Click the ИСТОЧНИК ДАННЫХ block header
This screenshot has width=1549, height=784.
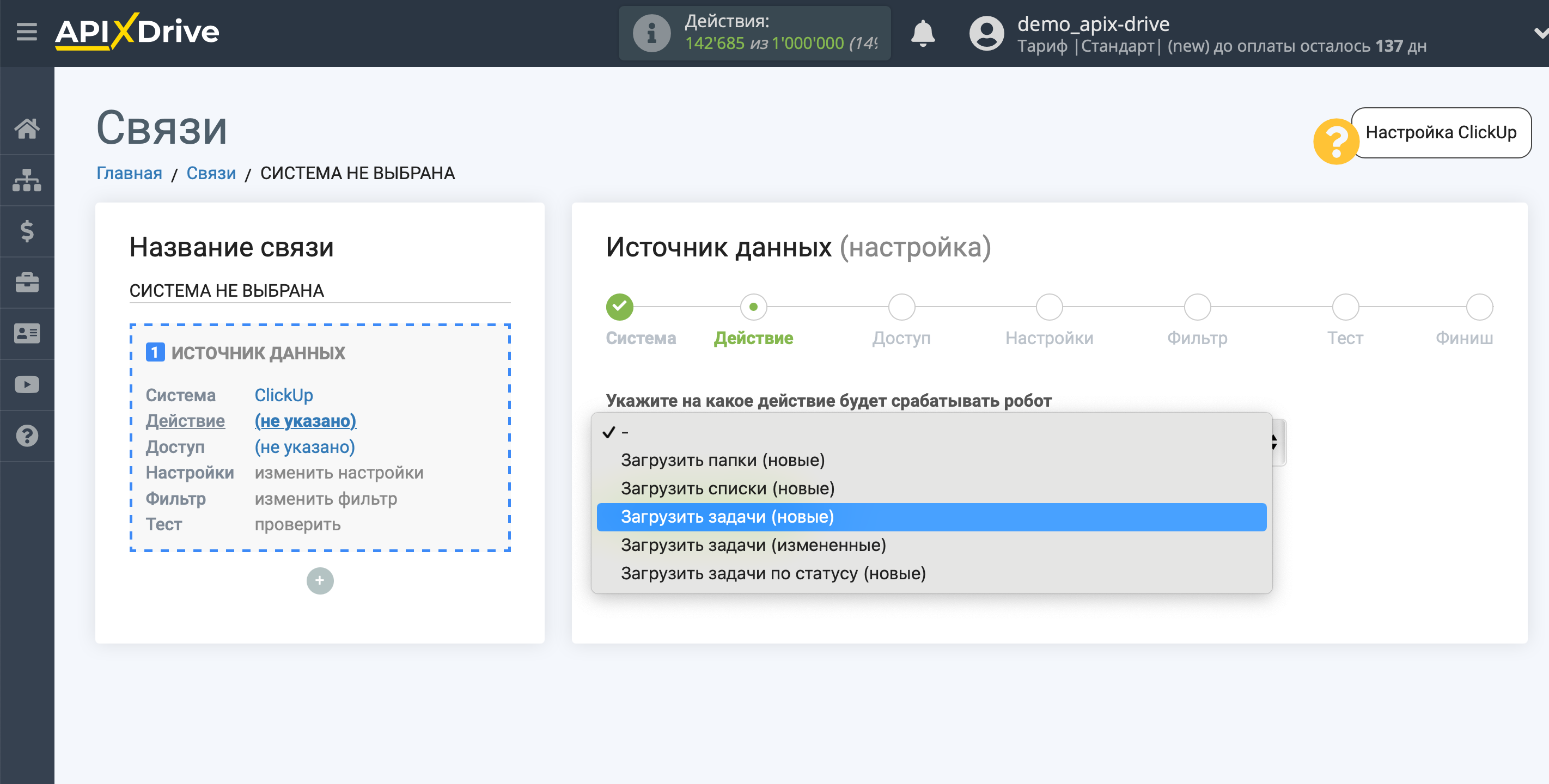pos(245,352)
